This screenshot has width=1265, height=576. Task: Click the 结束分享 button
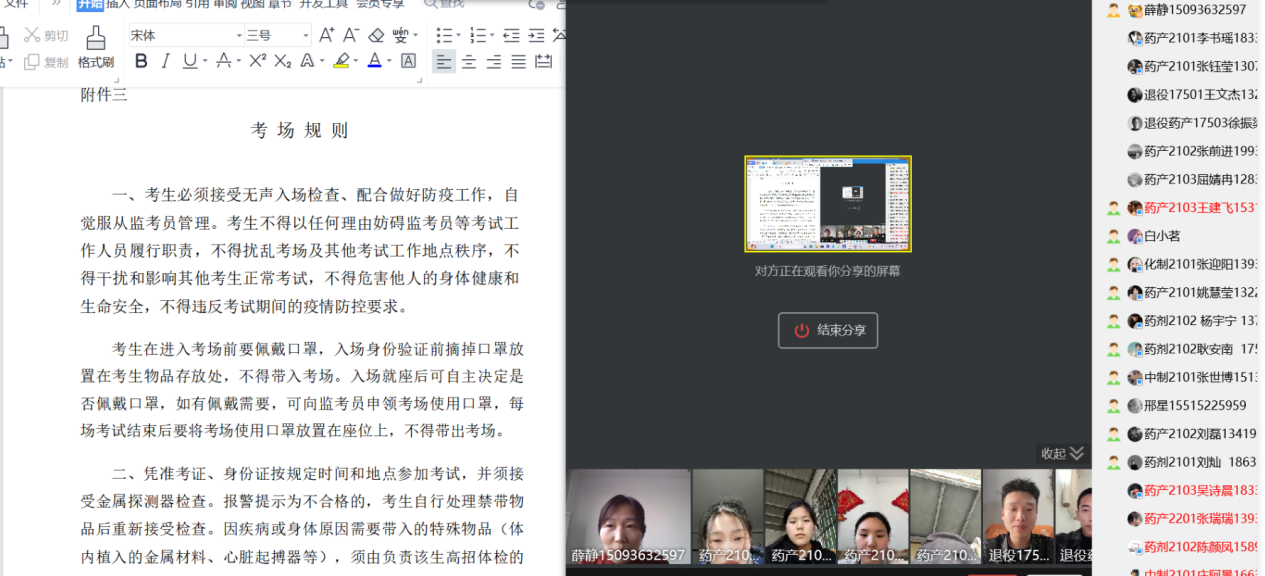[x=828, y=330]
